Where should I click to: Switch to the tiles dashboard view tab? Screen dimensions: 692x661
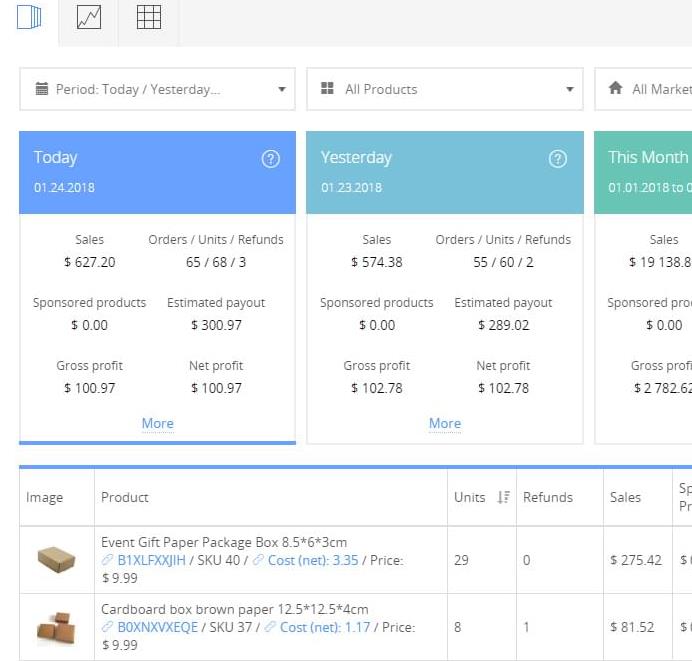click(x=29, y=18)
